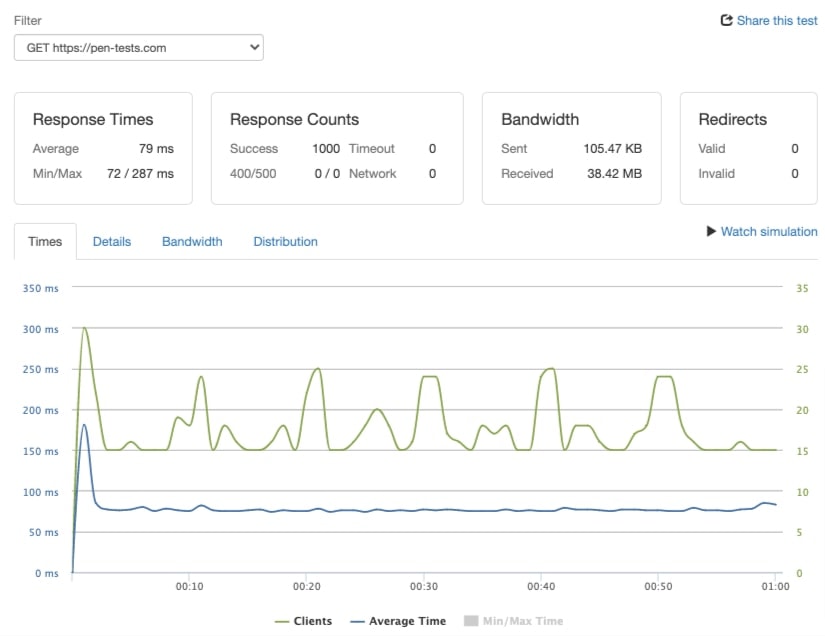Click the Min/Max value 72 / 287 ms
This screenshot has height=636, width=825.
140,174
